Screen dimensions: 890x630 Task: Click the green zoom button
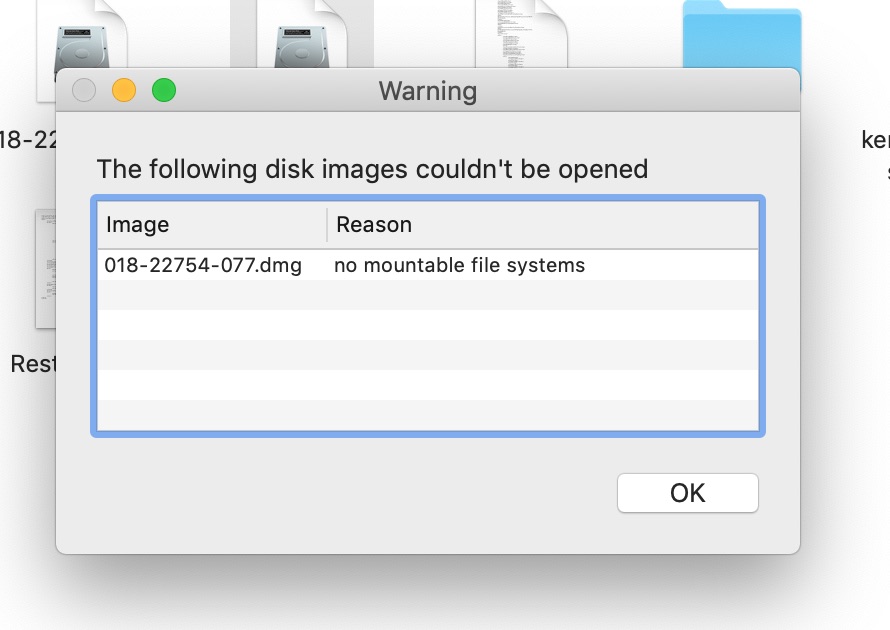pos(164,90)
